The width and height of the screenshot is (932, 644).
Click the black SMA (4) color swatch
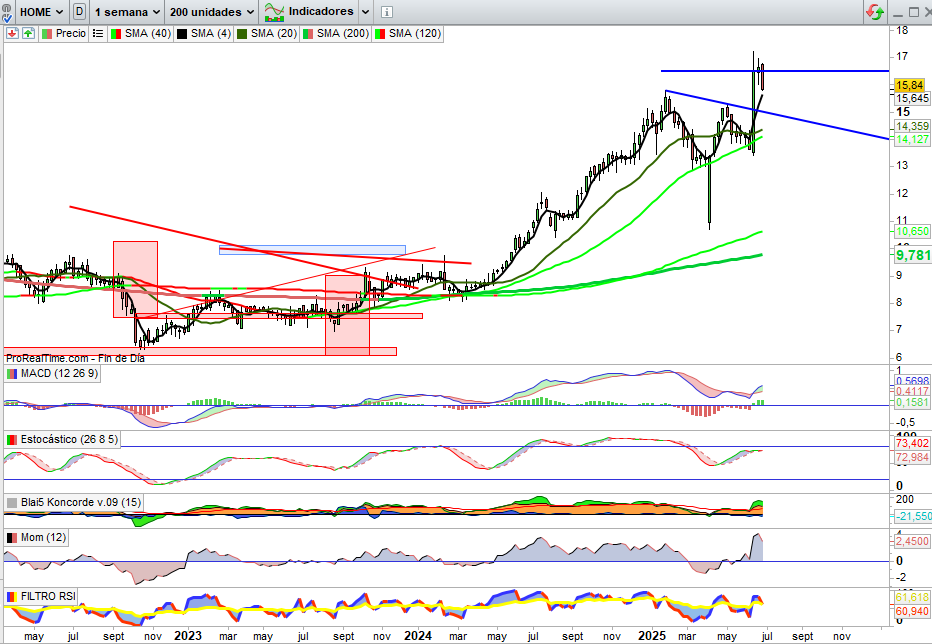(181, 34)
